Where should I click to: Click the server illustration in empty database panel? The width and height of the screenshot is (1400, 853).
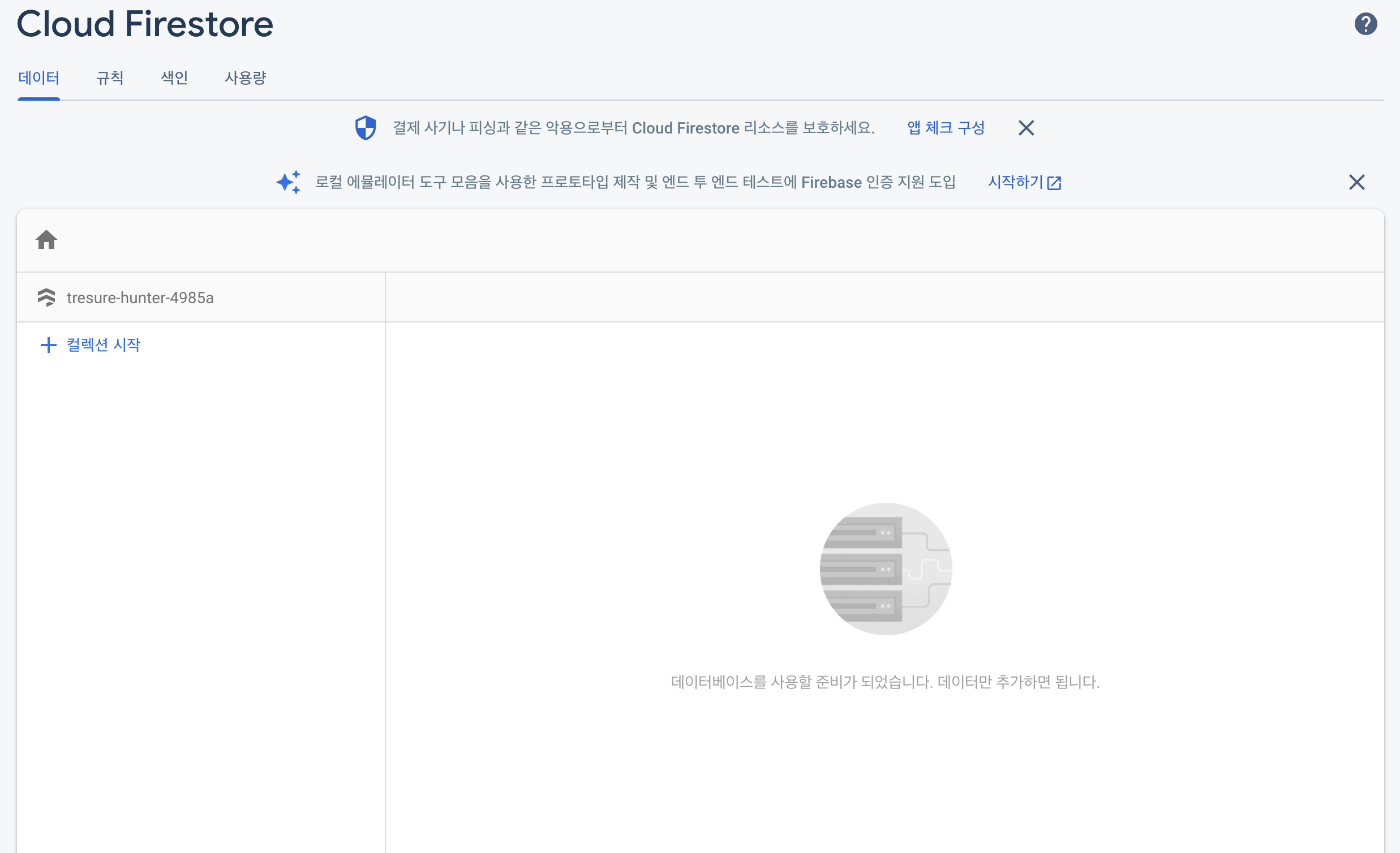coord(885,568)
